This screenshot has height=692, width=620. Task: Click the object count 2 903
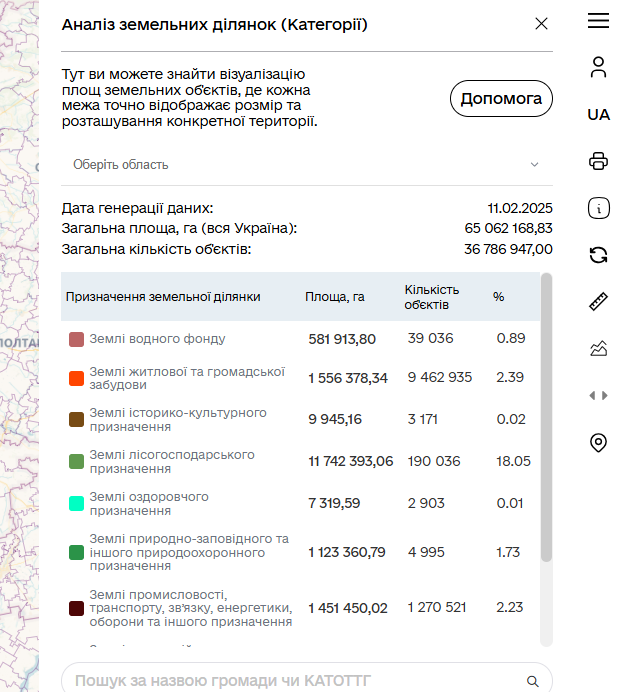[x=426, y=503]
